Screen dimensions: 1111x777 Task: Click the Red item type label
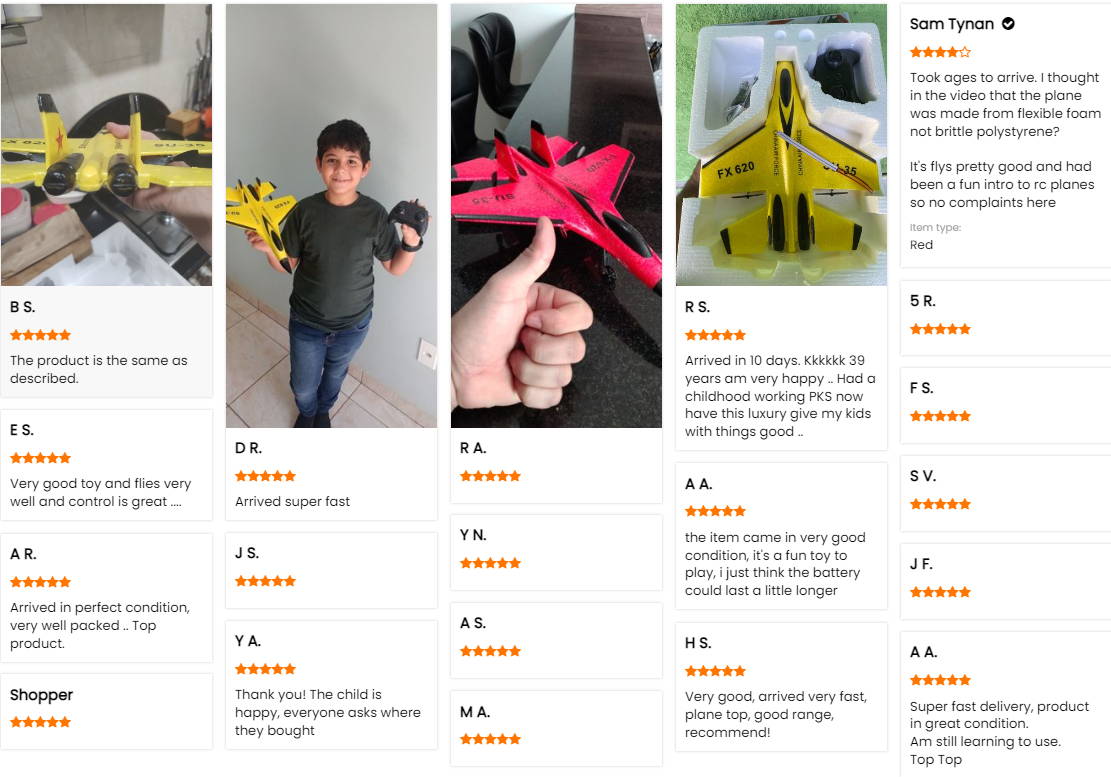(921, 244)
